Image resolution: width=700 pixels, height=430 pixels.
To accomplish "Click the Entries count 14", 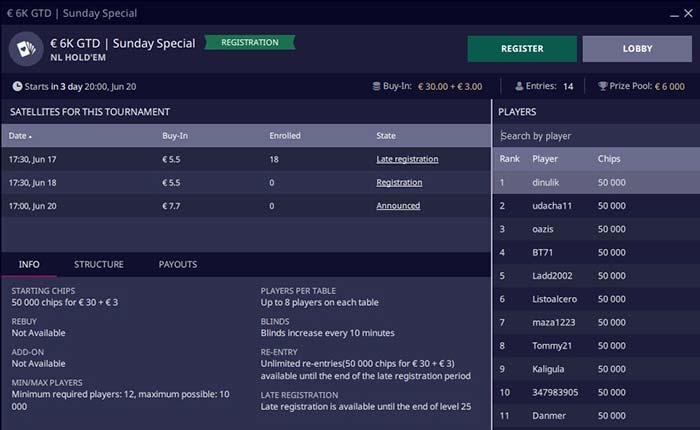I will point(568,87).
